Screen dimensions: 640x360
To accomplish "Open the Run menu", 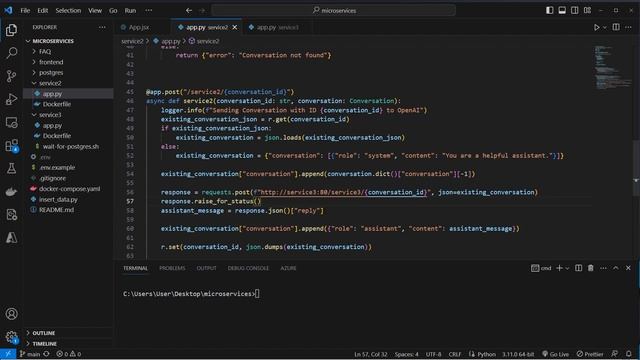I will point(130,11).
